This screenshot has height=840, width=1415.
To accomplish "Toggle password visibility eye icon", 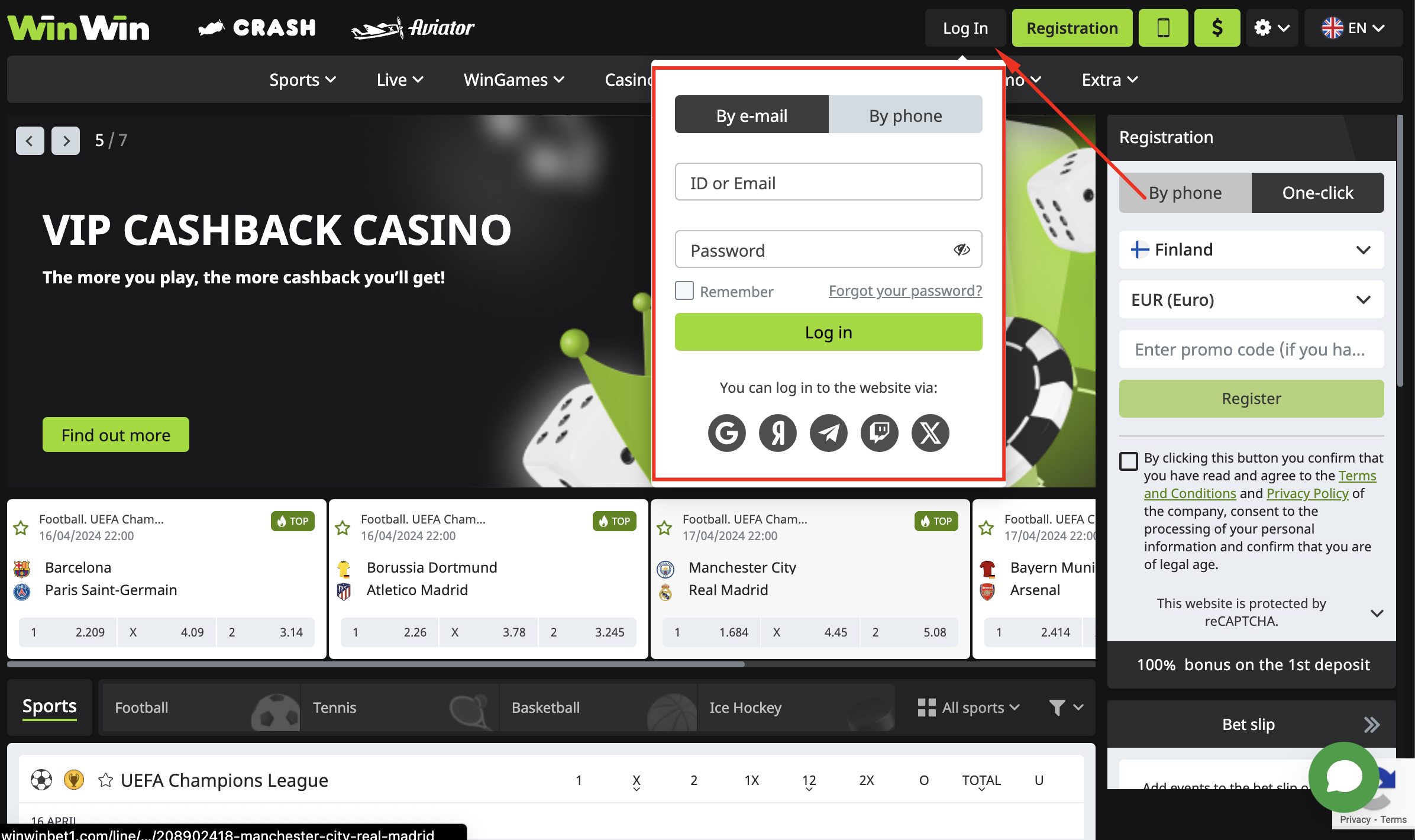I will (961, 249).
